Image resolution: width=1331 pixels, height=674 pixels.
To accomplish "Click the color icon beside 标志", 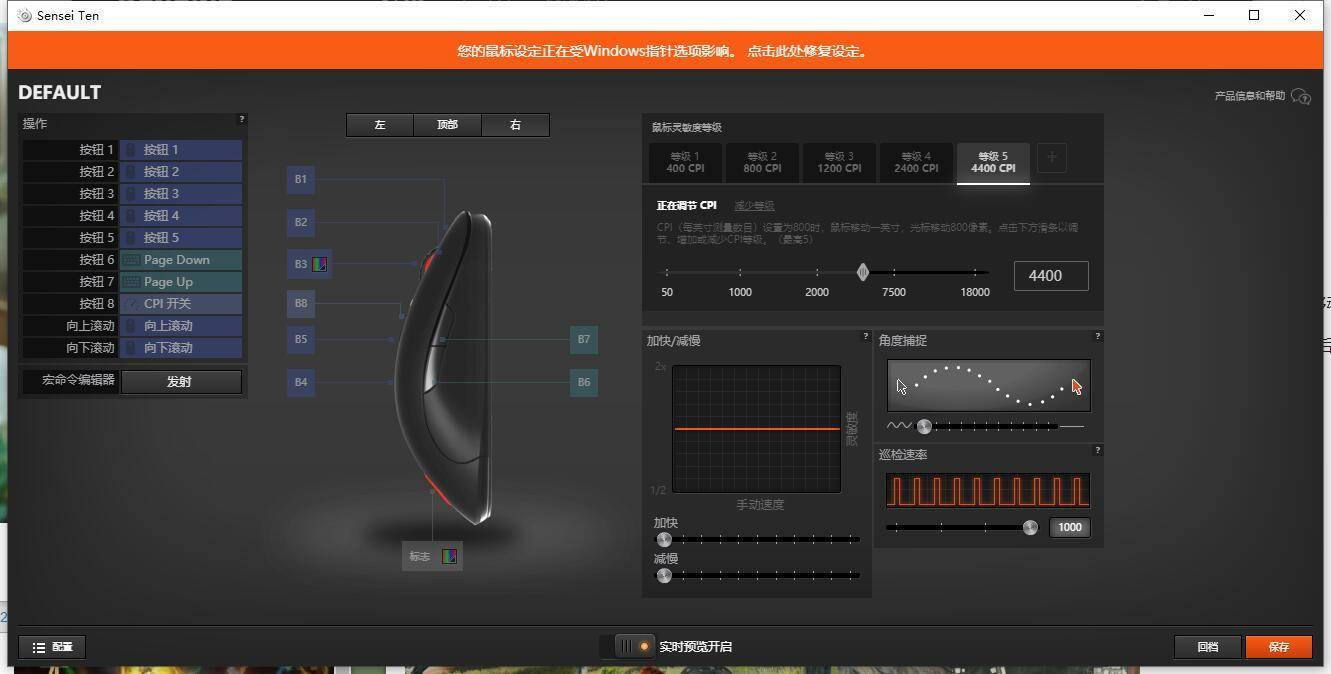I will click(449, 556).
